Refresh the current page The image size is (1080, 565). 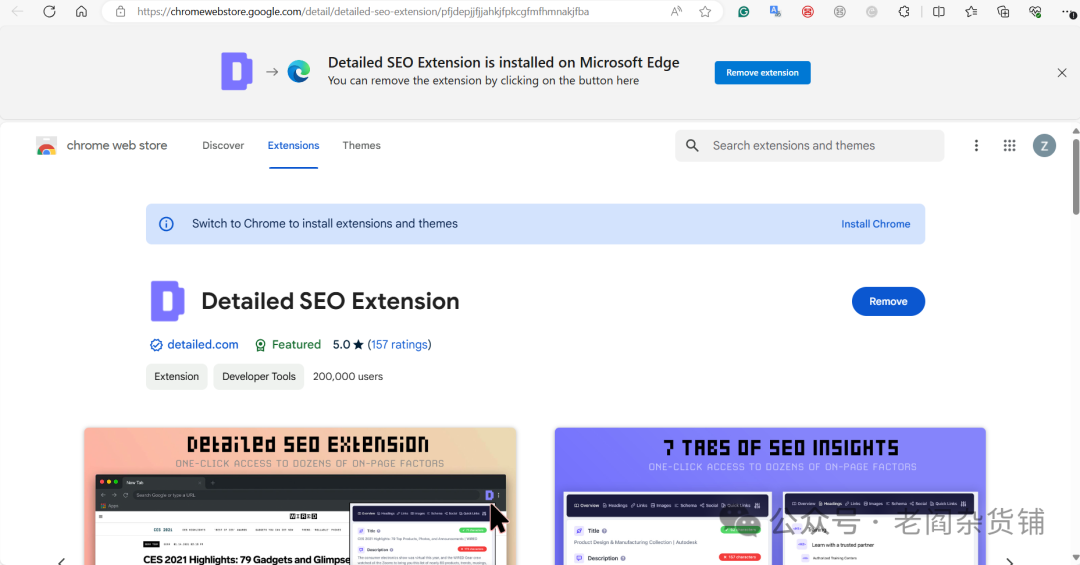click(50, 12)
